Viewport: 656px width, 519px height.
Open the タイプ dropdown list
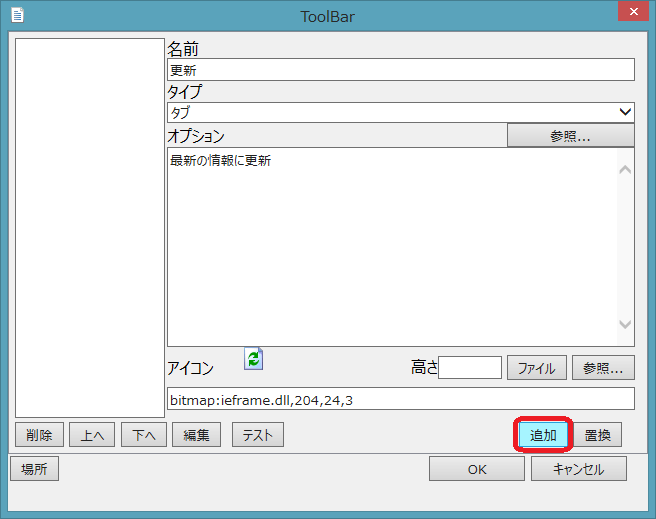(x=400, y=112)
